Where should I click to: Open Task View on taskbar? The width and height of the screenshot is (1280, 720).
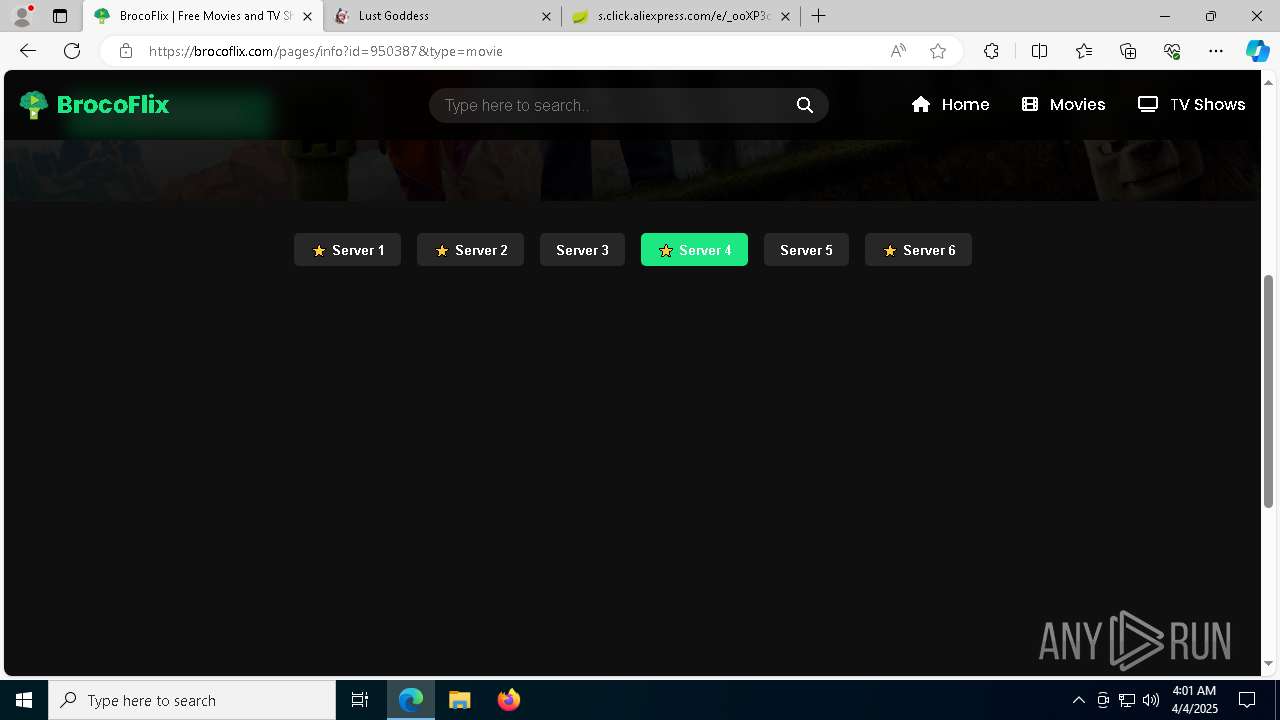tap(360, 700)
